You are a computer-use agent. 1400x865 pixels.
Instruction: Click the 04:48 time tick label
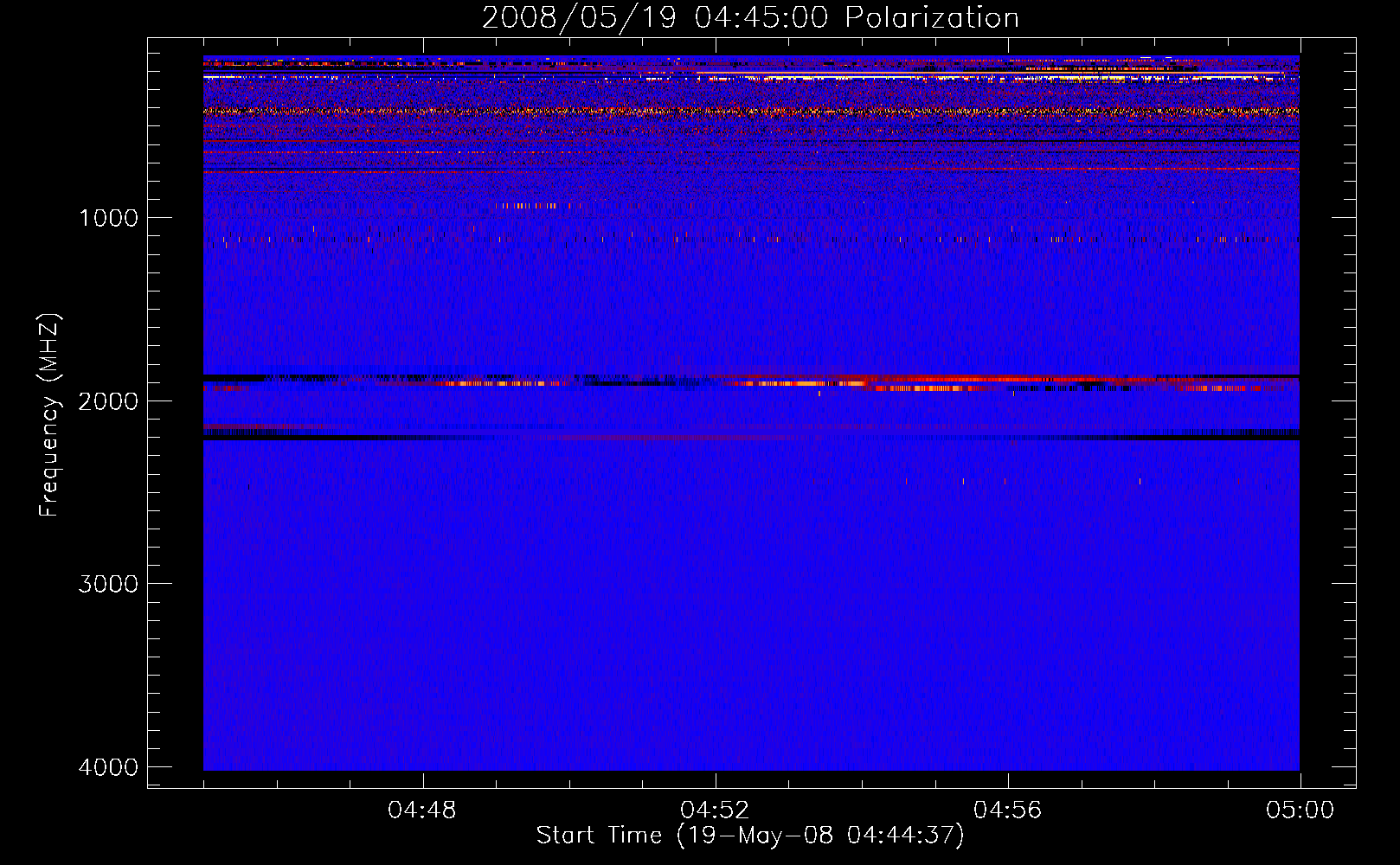click(422, 811)
